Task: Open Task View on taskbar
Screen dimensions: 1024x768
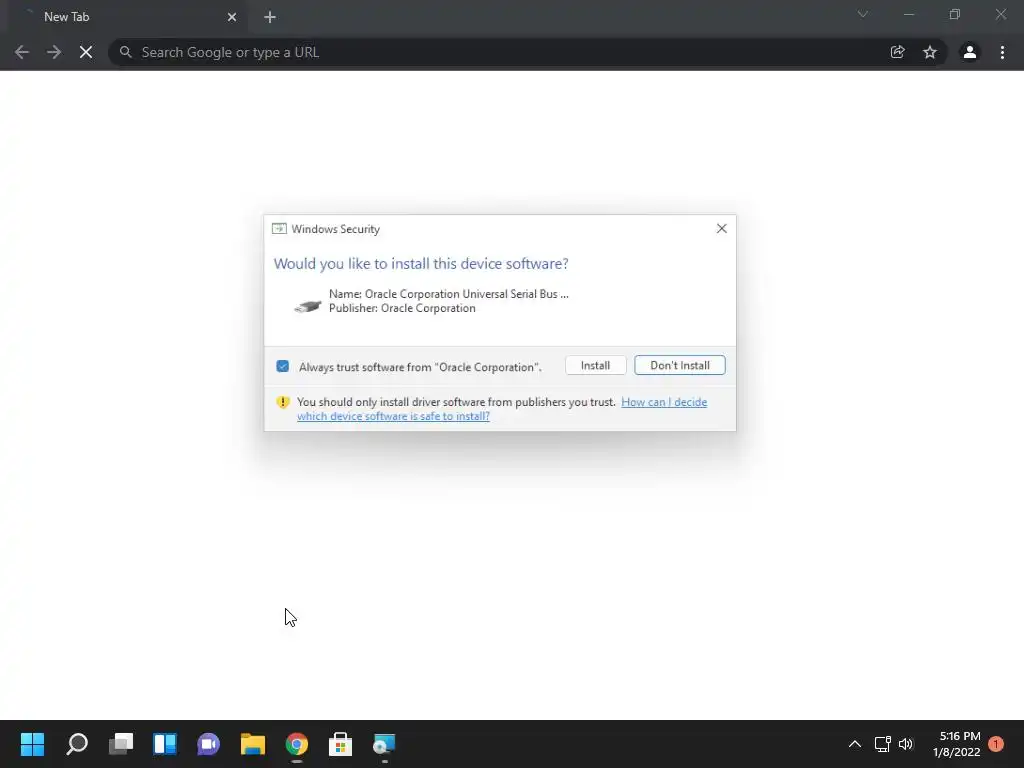Action: 121,744
